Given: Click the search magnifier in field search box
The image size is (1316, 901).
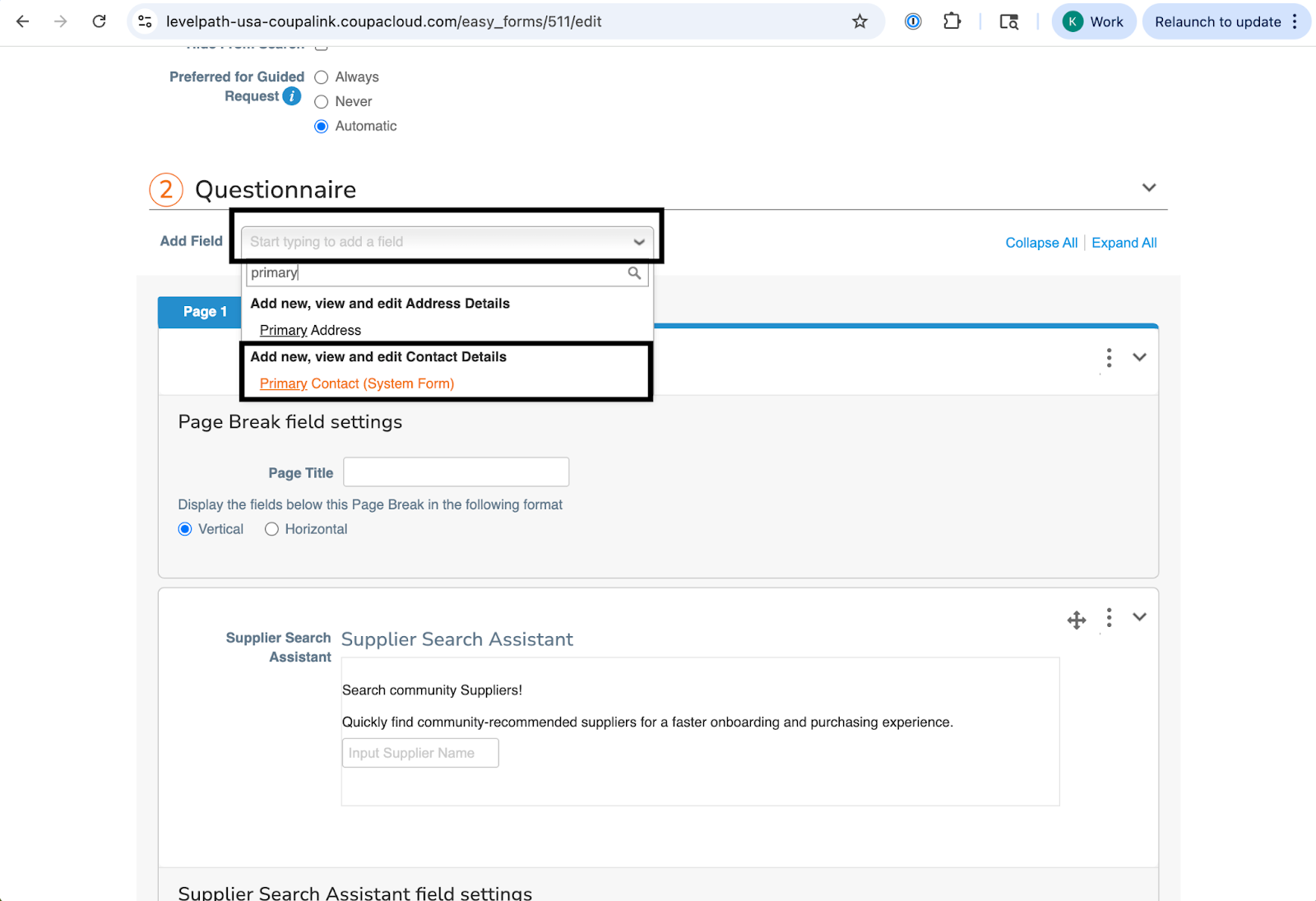Looking at the screenshot, I should 634,273.
